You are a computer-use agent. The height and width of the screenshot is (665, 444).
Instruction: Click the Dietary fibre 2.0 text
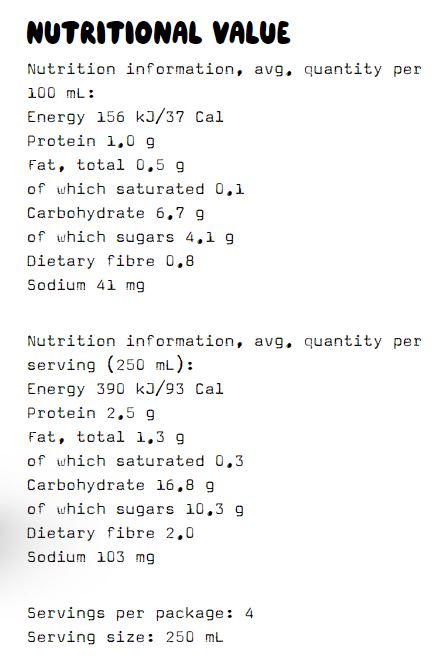(111, 533)
